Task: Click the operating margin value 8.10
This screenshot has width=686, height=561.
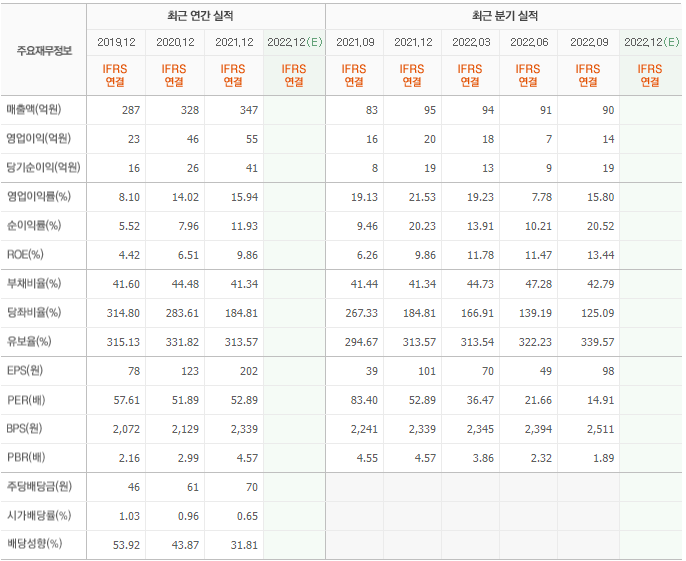Action: pos(129,197)
